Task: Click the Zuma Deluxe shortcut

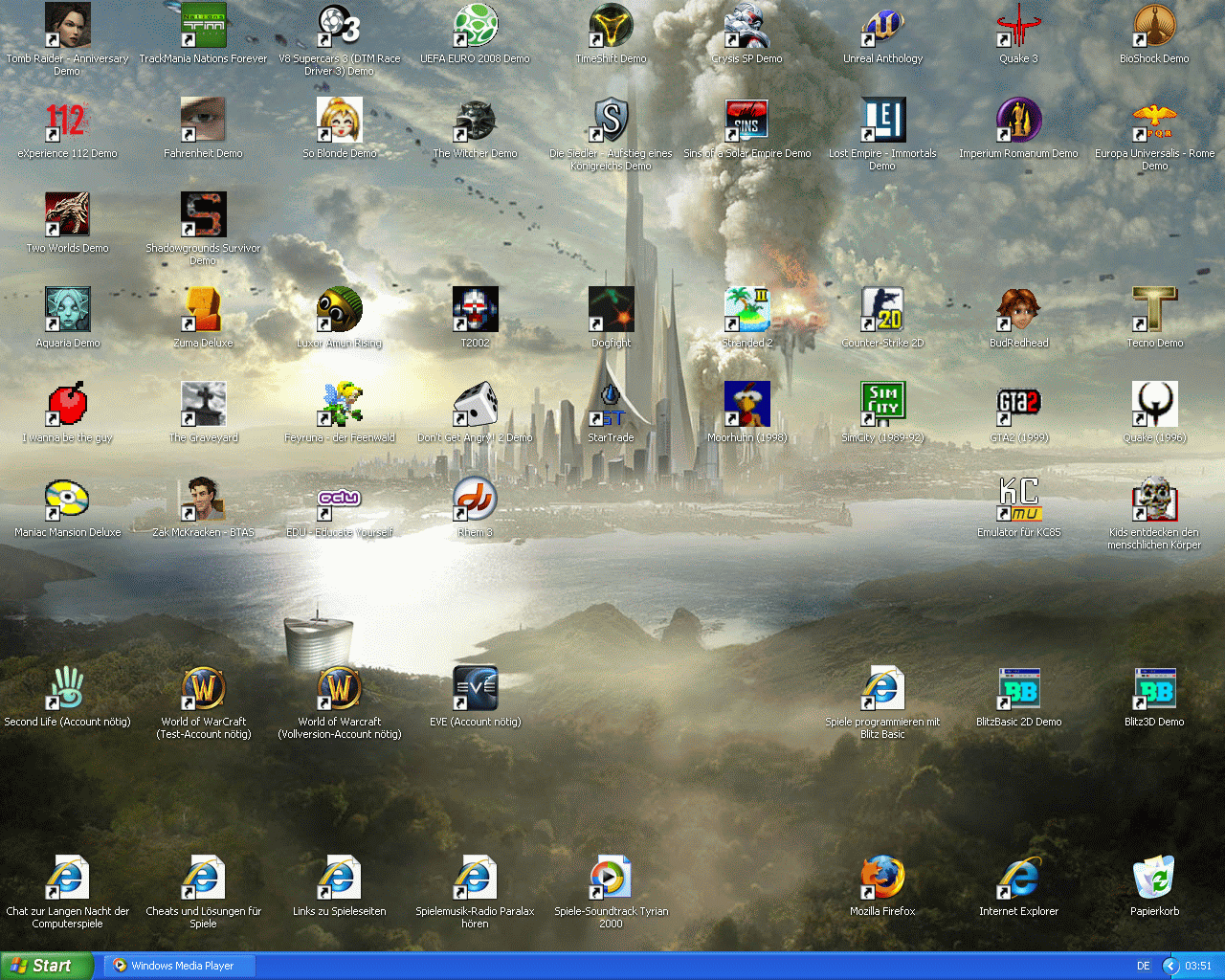Action: 203,310
